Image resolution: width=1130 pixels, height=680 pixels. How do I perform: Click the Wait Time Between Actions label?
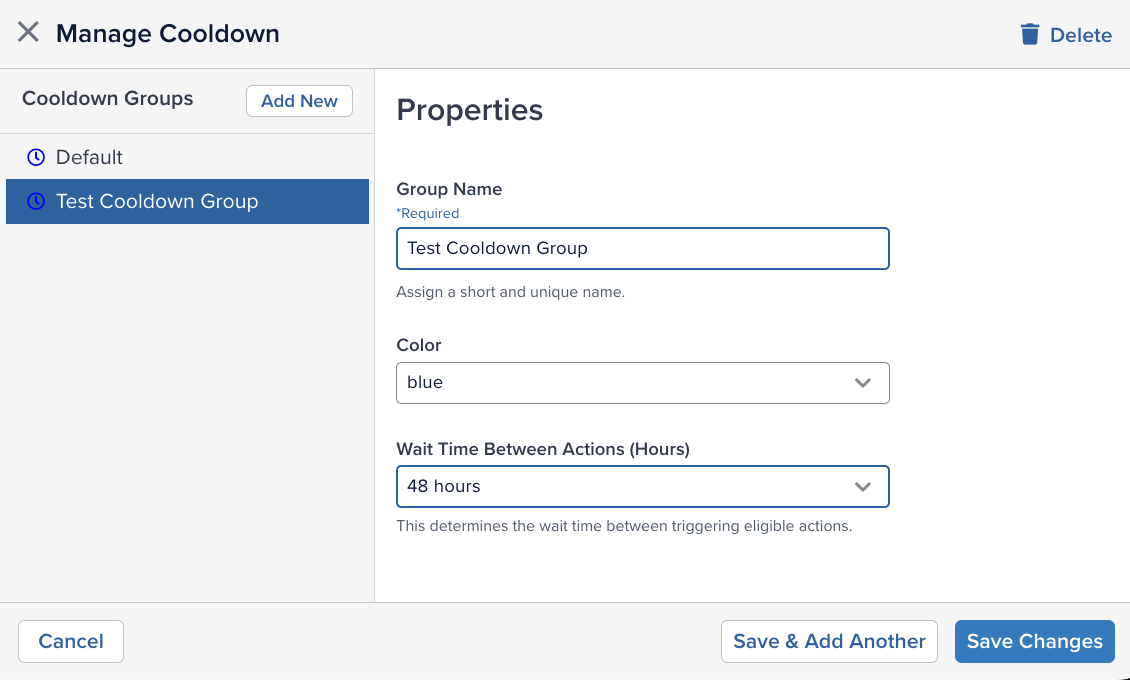click(543, 449)
